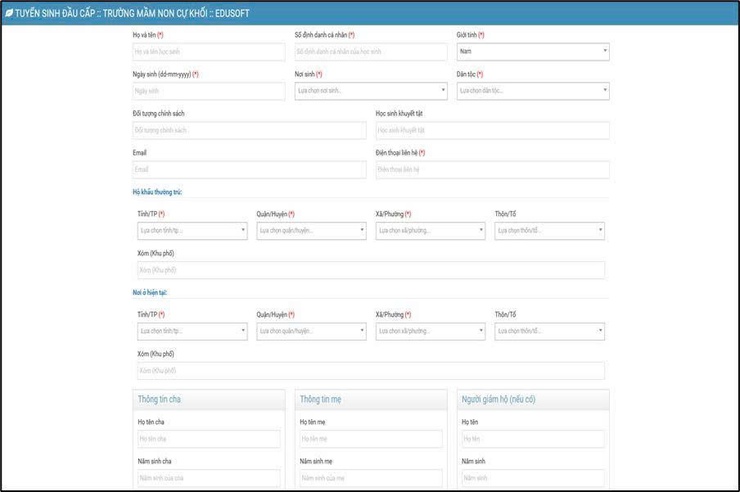Click the Học sinh khuyết tật field

[x=492, y=130]
